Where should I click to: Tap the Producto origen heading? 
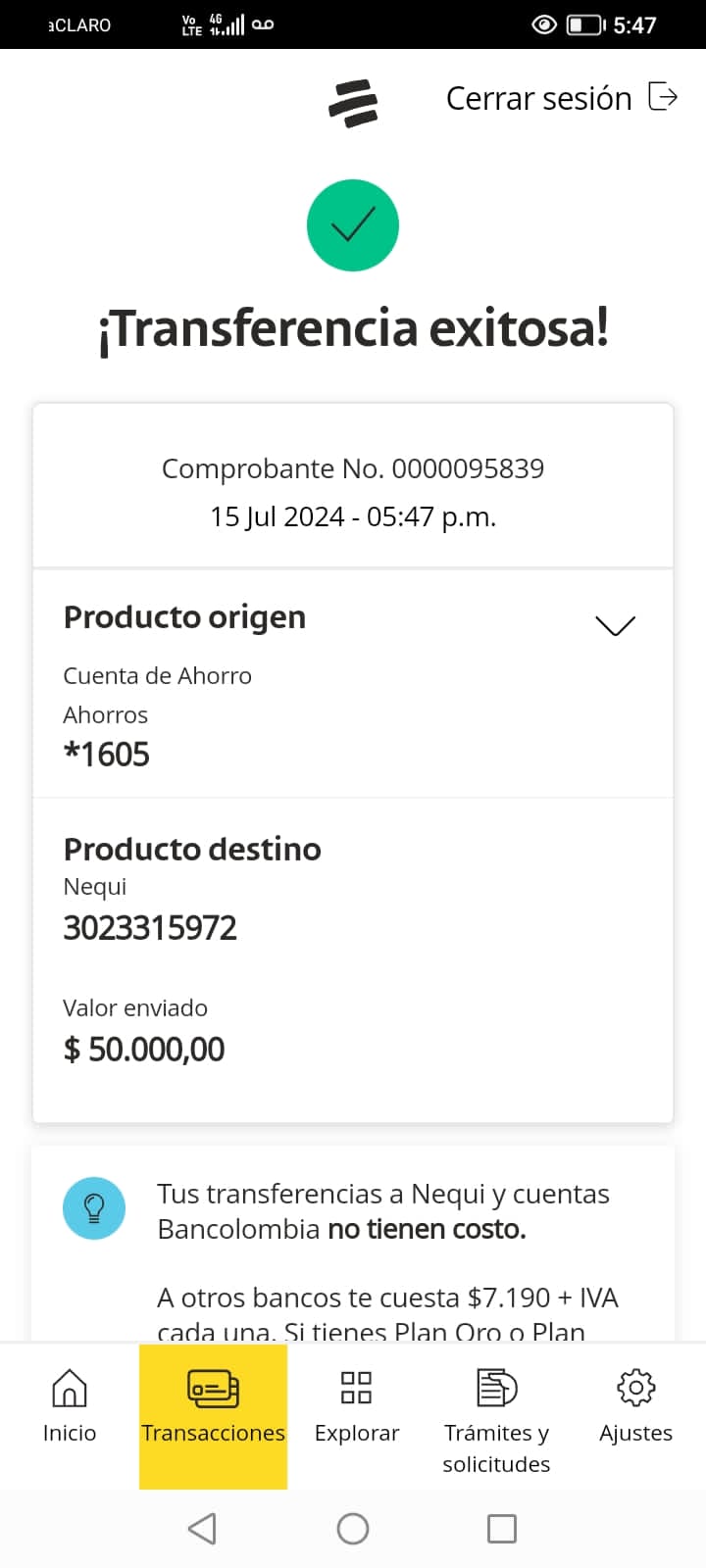pyautogui.click(x=184, y=617)
